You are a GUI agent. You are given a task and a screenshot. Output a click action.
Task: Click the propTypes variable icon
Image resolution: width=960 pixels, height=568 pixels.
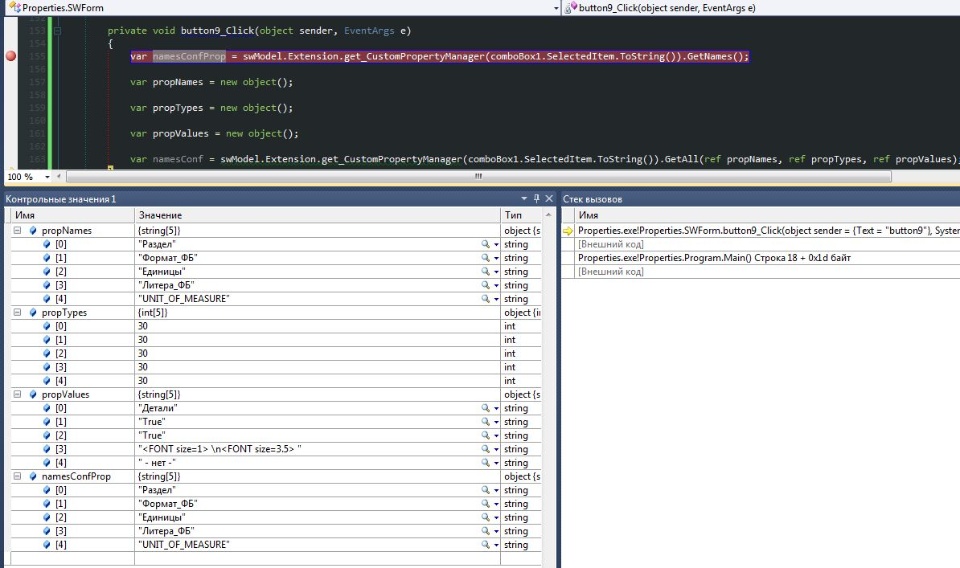tap(33, 312)
